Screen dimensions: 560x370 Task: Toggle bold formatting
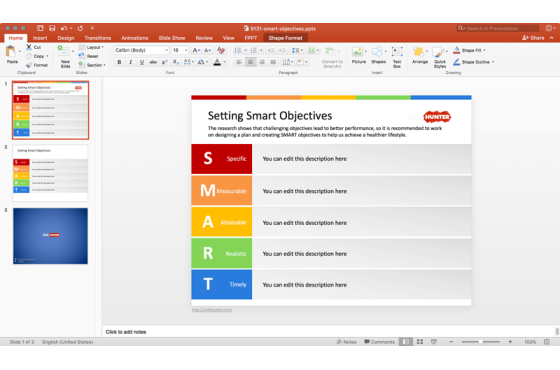(119, 62)
